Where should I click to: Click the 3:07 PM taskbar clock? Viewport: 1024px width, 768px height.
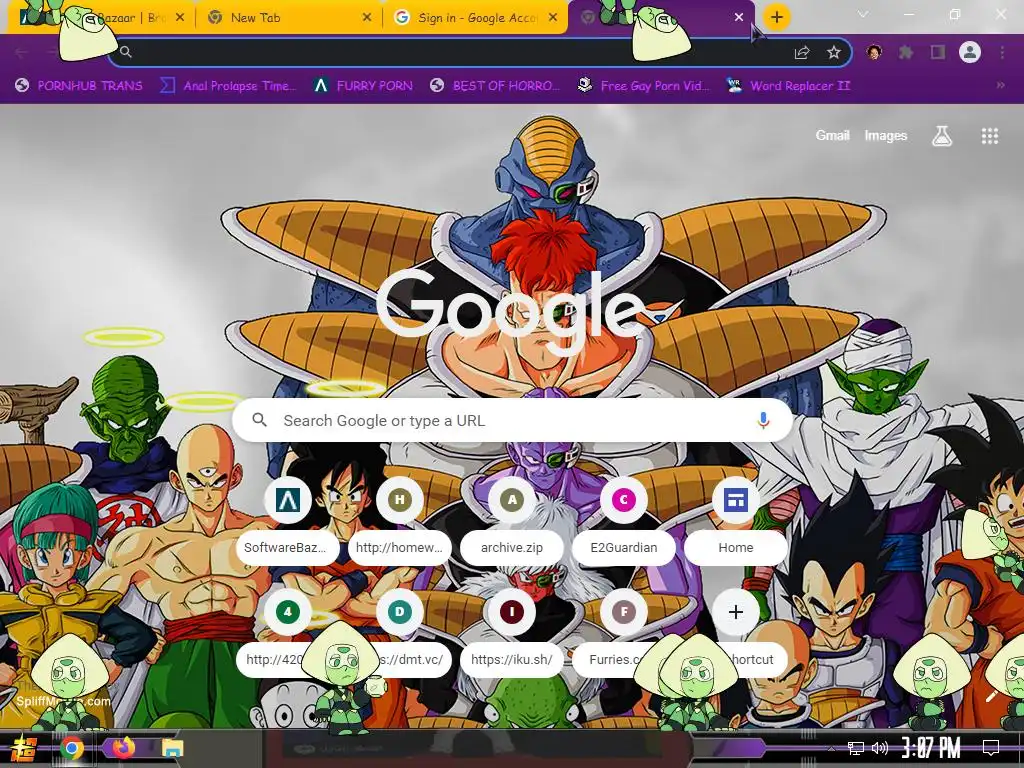(x=931, y=748)
